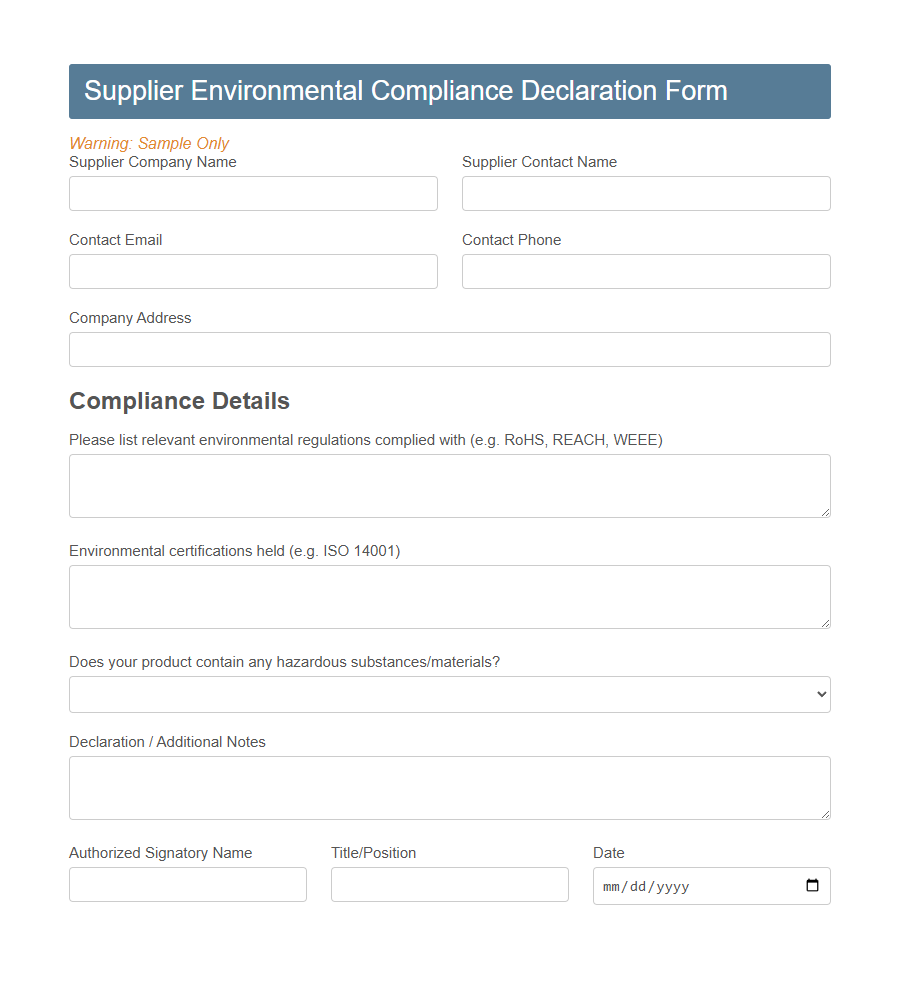Click the Title/Position input

449,884
